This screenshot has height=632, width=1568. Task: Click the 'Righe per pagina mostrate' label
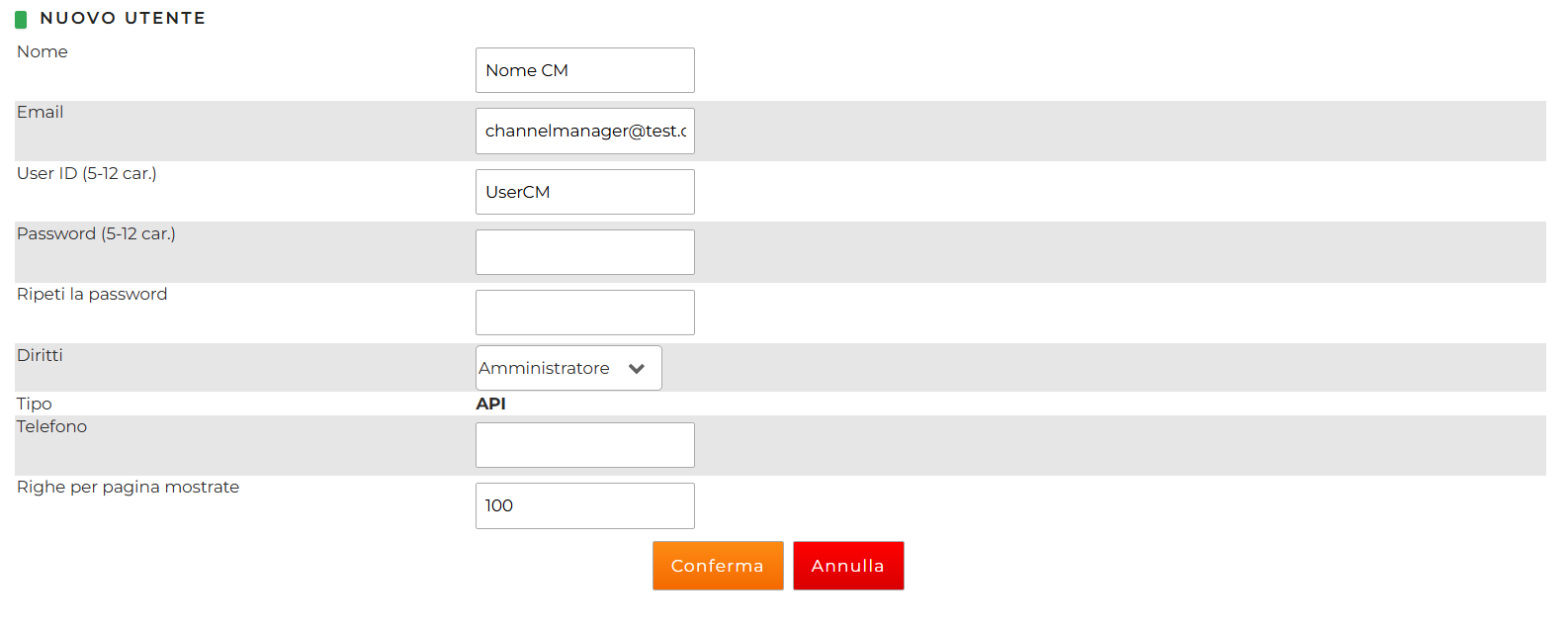[129, 487]
